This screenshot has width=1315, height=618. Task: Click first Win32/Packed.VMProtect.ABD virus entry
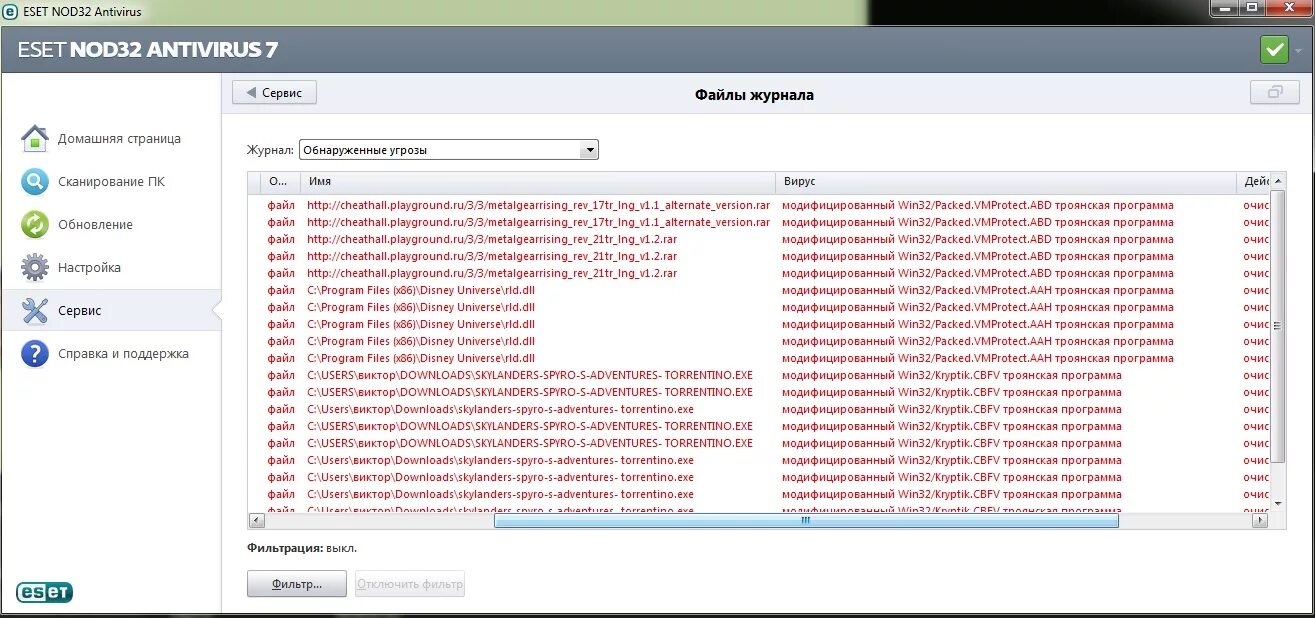[x=978, y=205]
